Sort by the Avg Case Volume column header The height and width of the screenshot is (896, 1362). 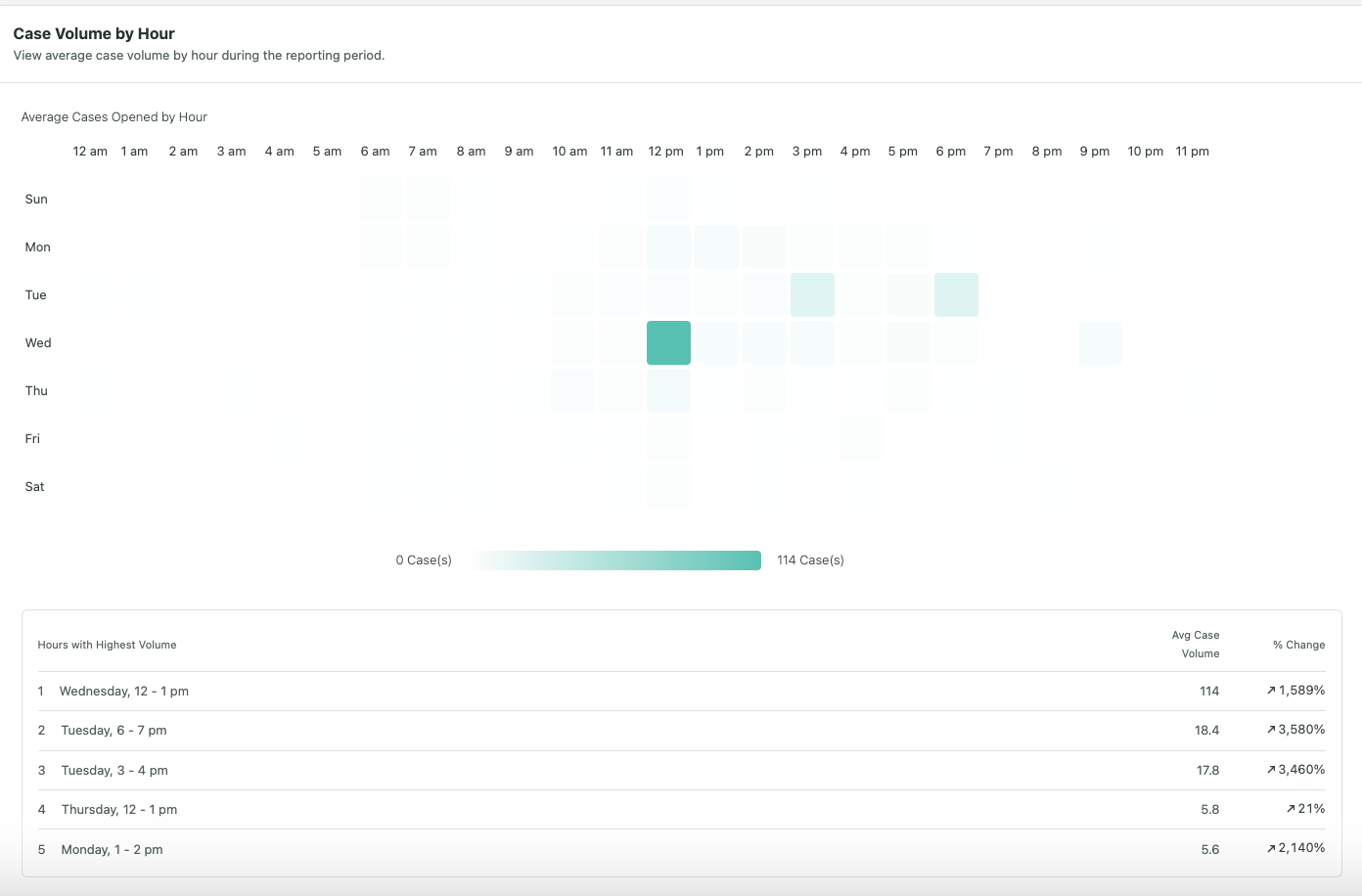pyautogui.click(x=1196, y=644)
